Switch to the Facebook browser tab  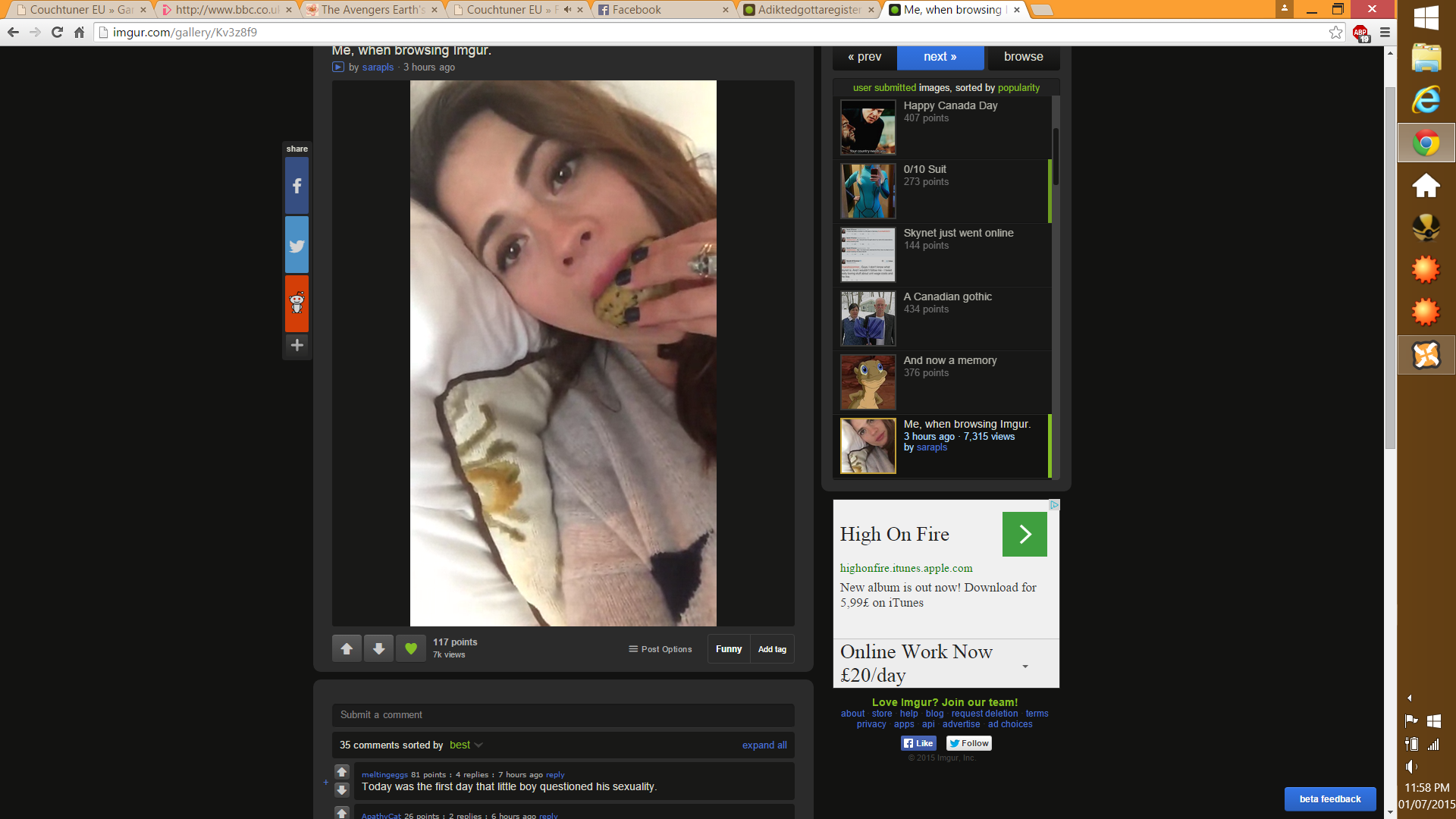tap(662, 10)
